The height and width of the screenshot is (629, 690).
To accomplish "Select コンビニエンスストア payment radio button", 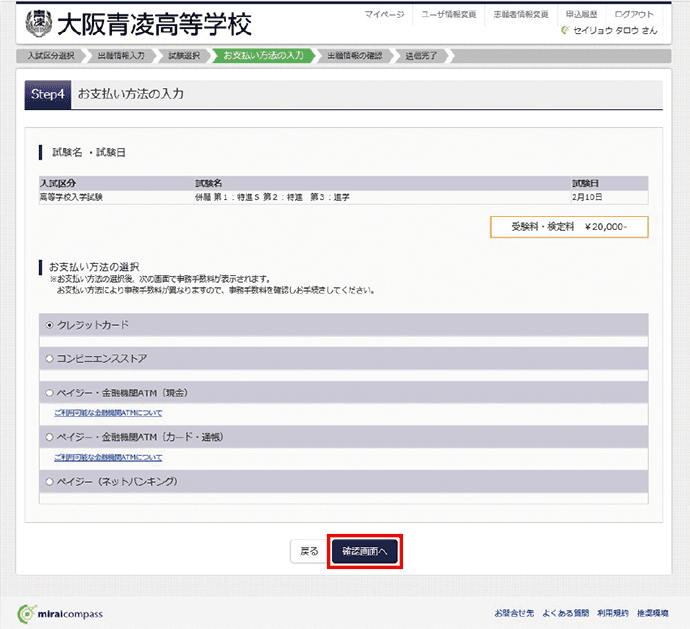I will [50, 359].
